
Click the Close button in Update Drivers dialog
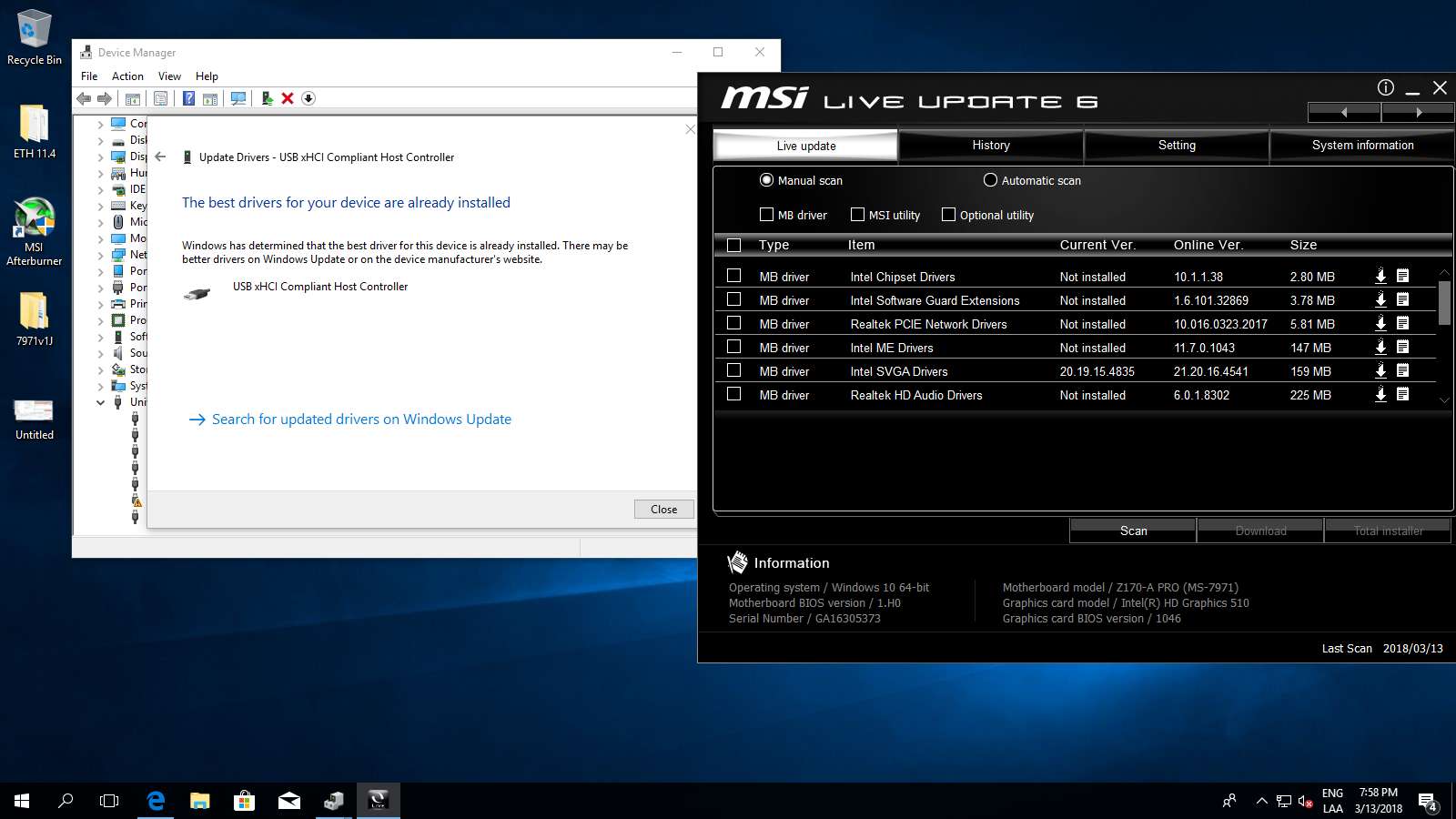[664, 510]
